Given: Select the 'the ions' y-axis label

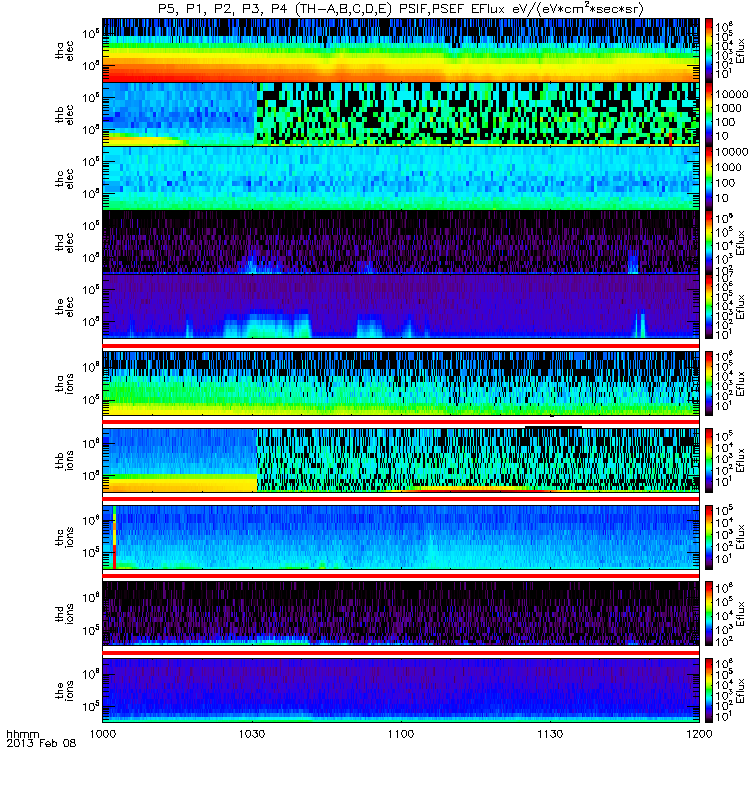Looking at the screenshot, I should coord(64,691).
